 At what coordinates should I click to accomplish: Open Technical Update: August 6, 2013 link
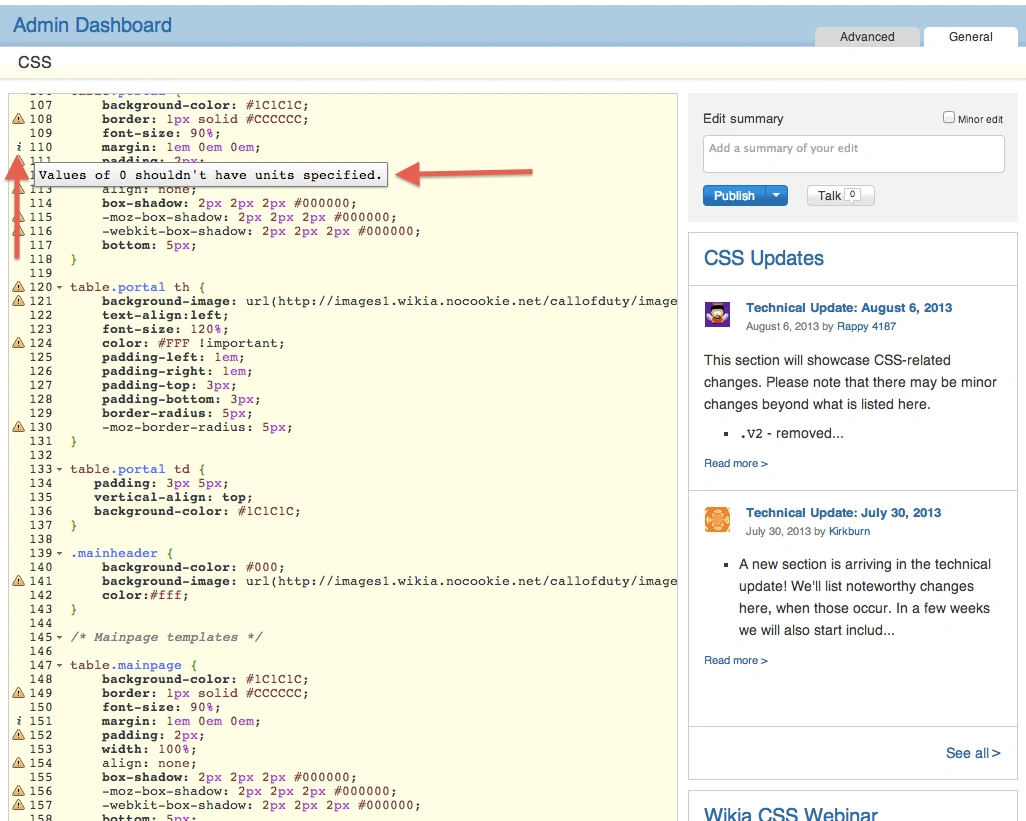[848, 308]
